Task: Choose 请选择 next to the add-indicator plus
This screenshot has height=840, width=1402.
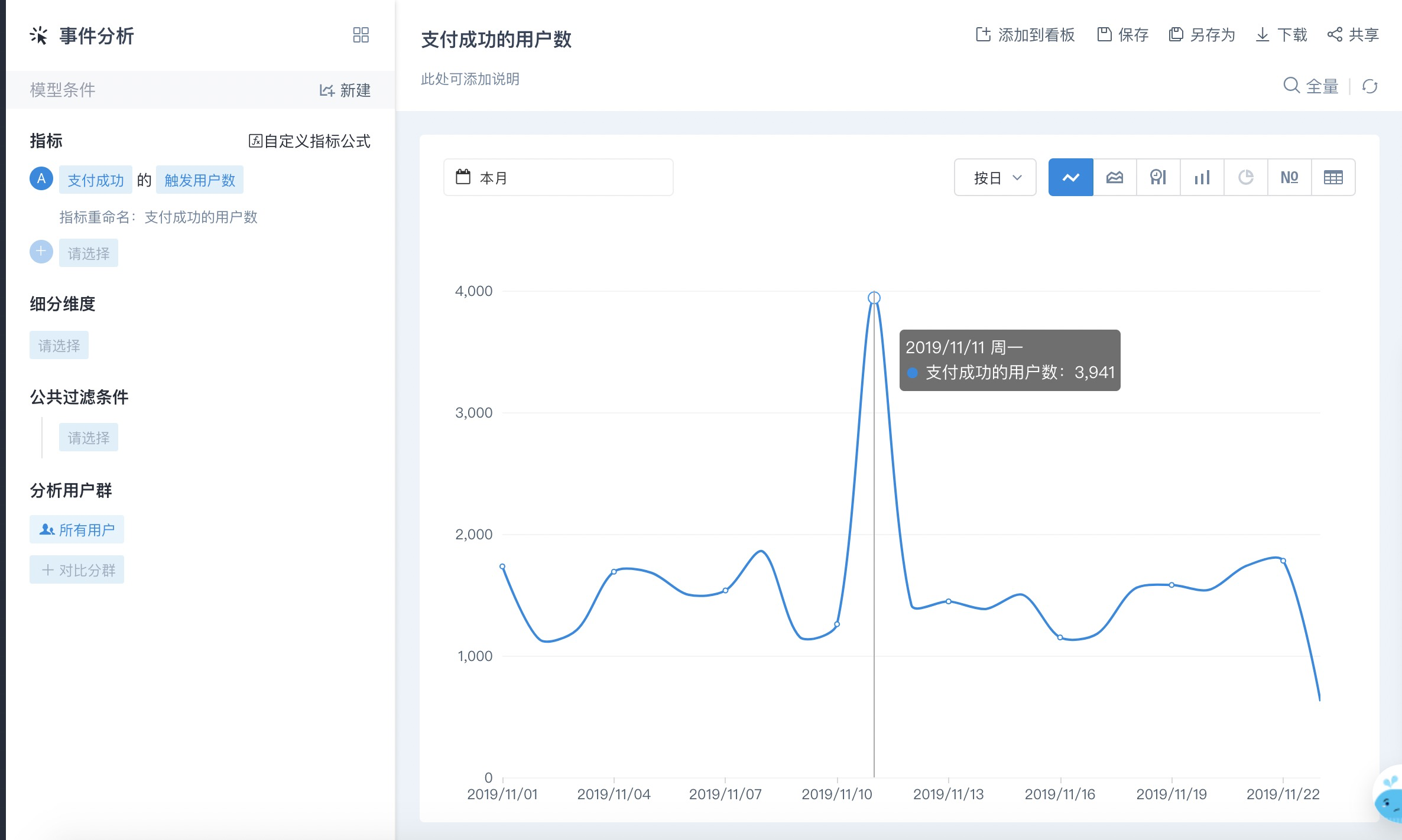Action: point(89,253)
